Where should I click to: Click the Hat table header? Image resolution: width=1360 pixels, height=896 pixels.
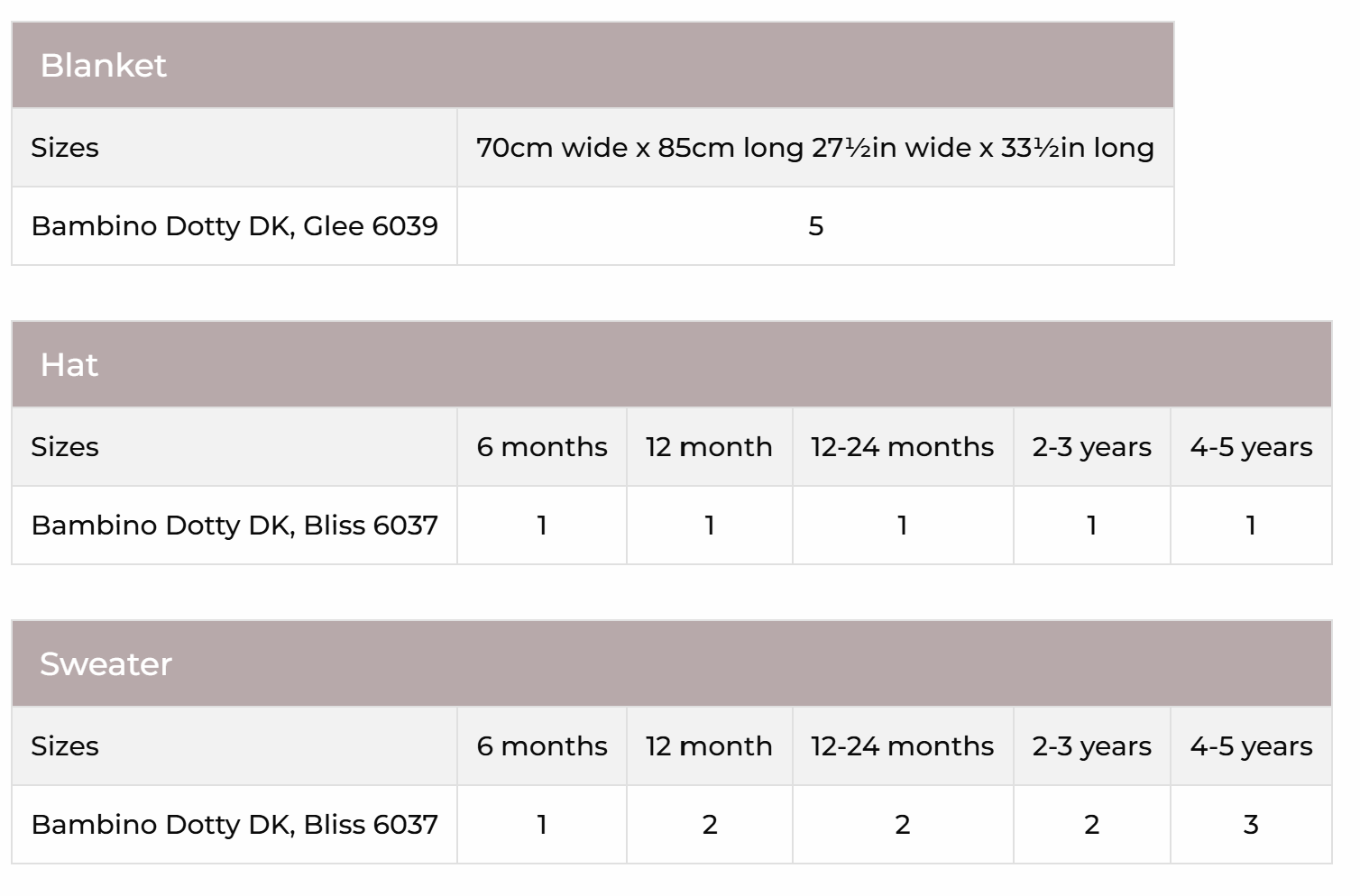[x=69, y=365]
